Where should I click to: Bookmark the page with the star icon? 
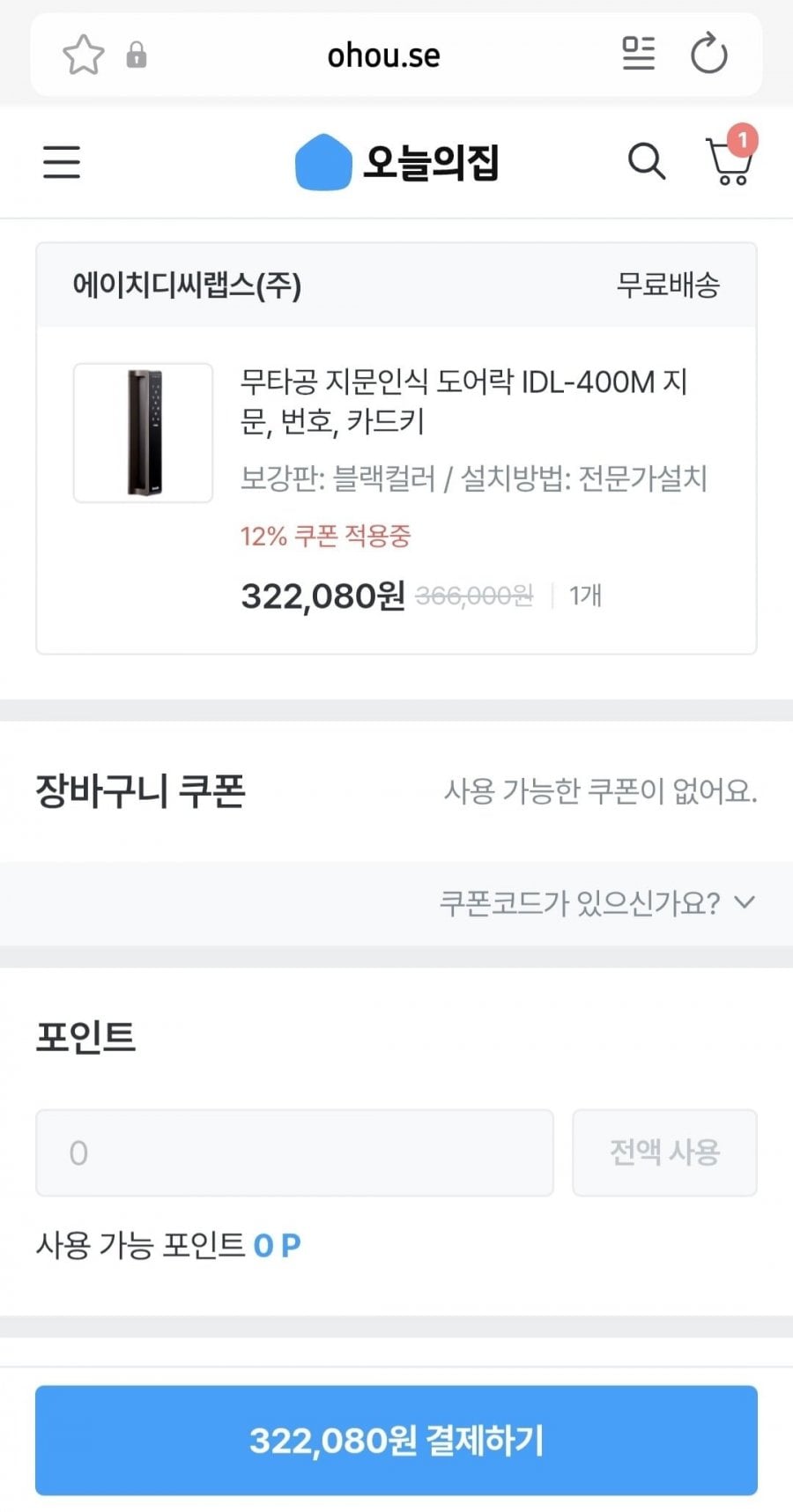pos(83,56)
